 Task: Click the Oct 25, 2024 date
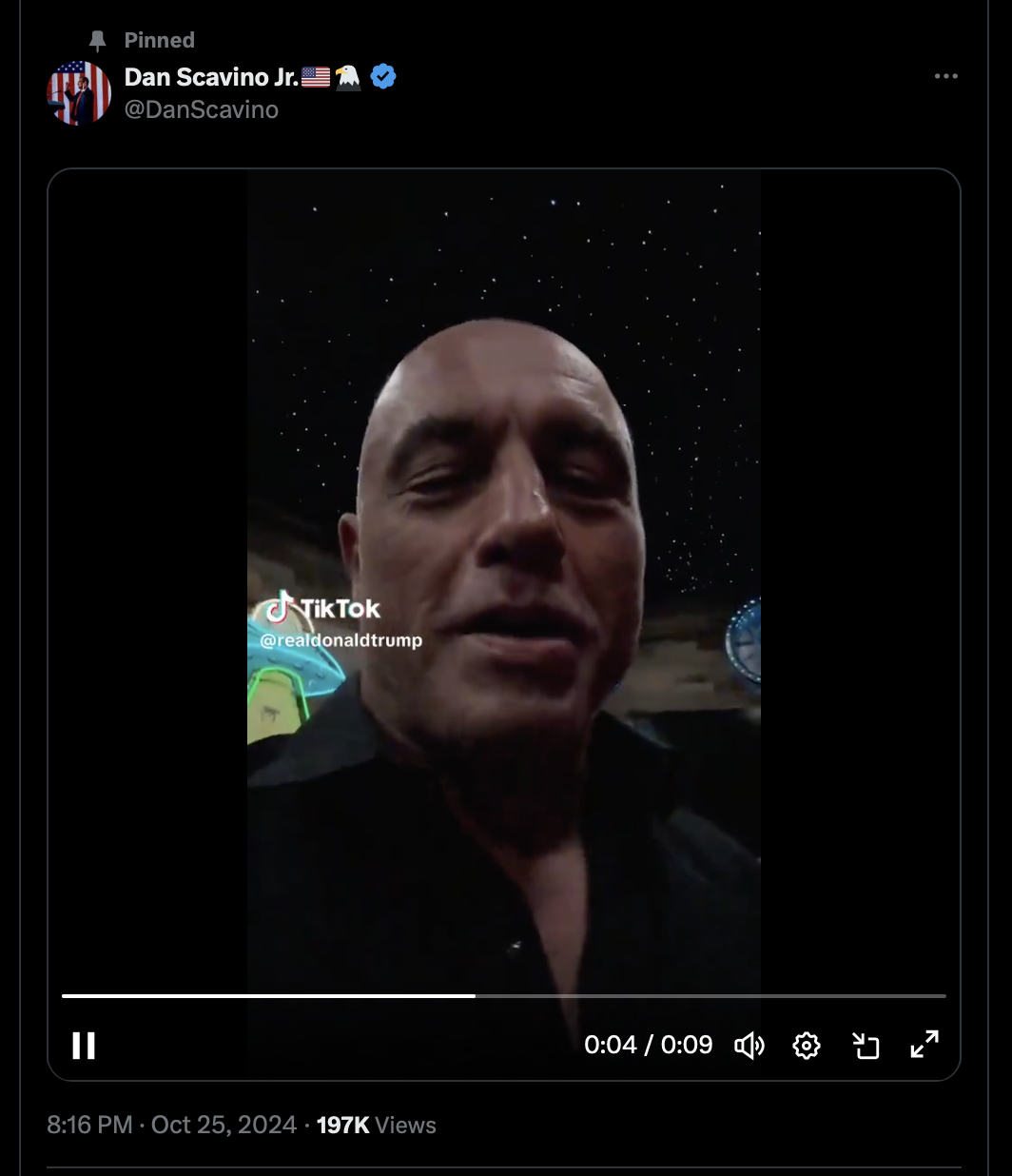click(x=224, y=1125)
